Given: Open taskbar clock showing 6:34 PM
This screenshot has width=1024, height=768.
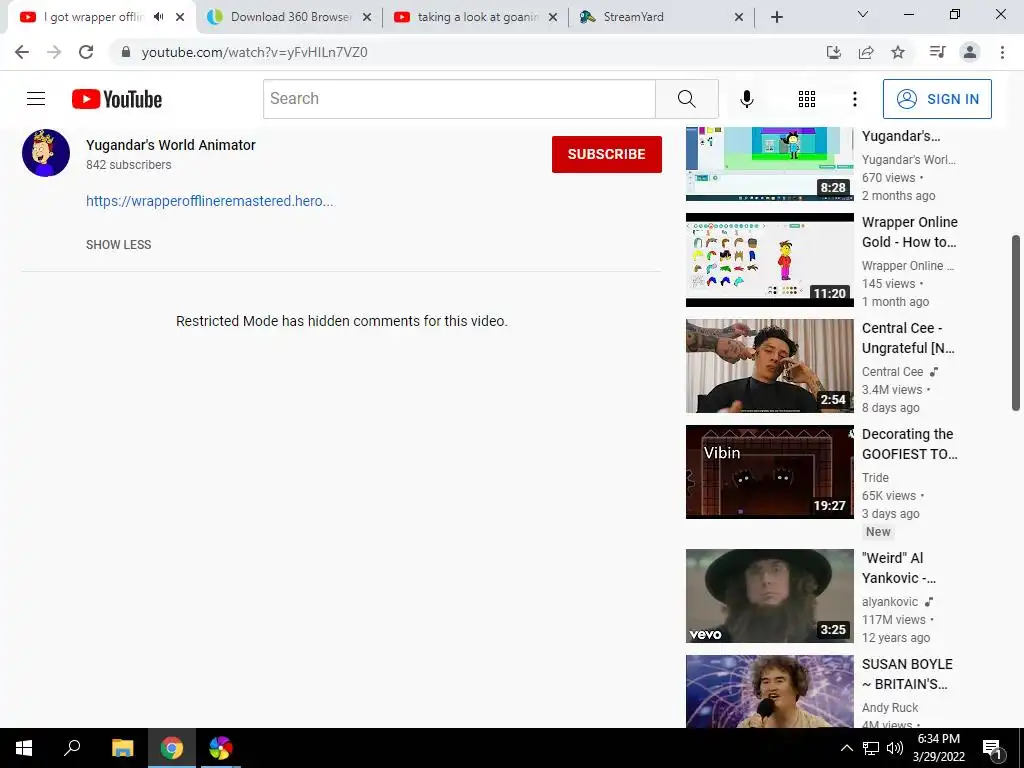Looking at the screenshot, I should [x=938, y=748].
